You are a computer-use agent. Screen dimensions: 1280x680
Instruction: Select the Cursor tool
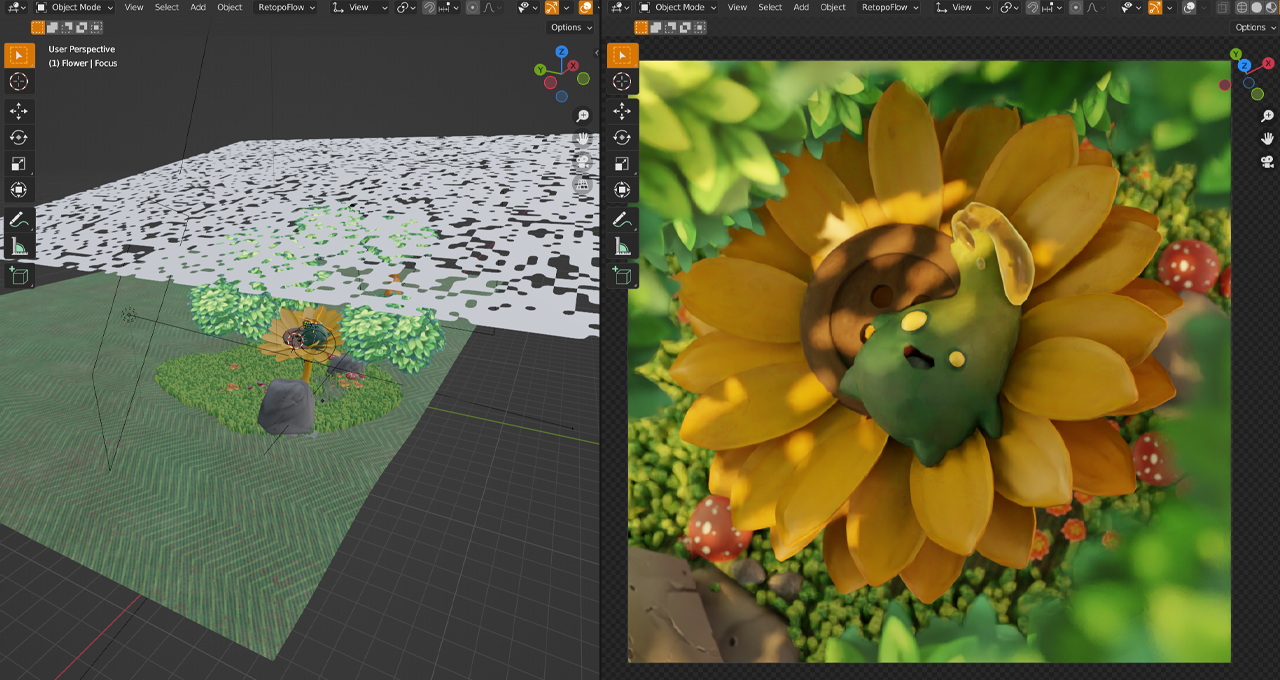tap(18, 82)
